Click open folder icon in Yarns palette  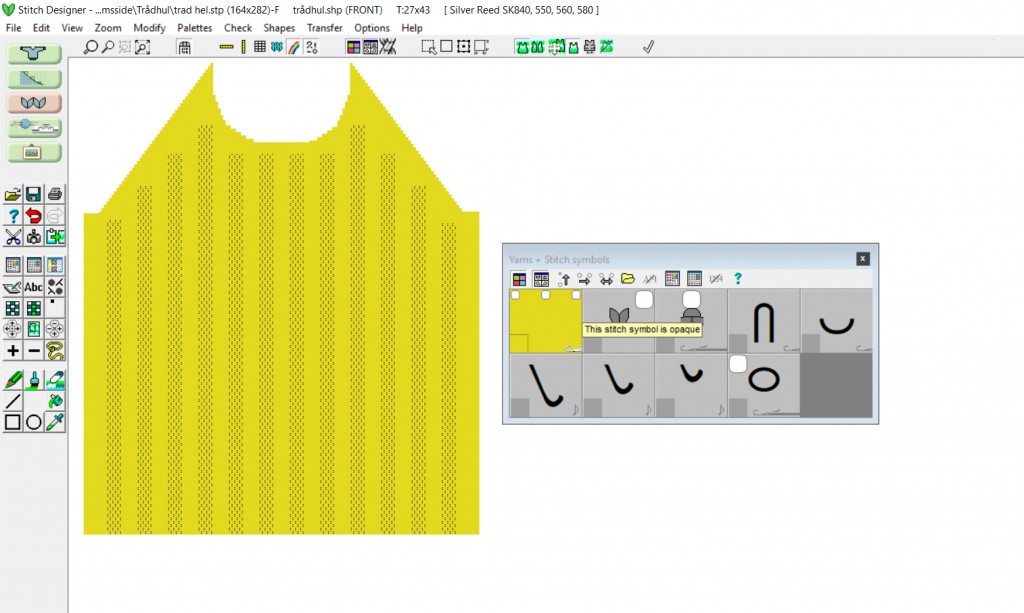(x=628, y=279)
